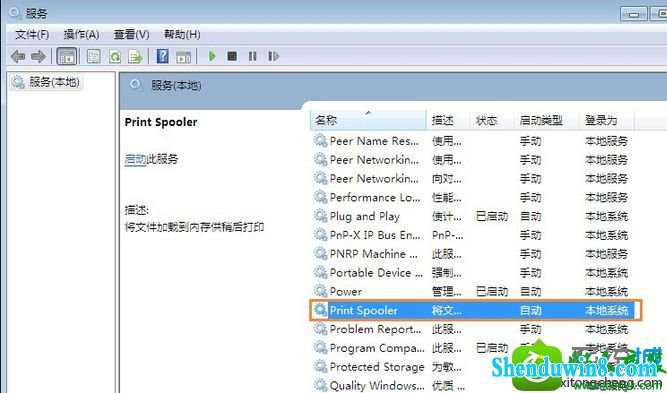Image resolution: width=667 pixels, height=393 pixels.
Task: Click PnP-... description in PnP-X row
Action: pos(448,235)
